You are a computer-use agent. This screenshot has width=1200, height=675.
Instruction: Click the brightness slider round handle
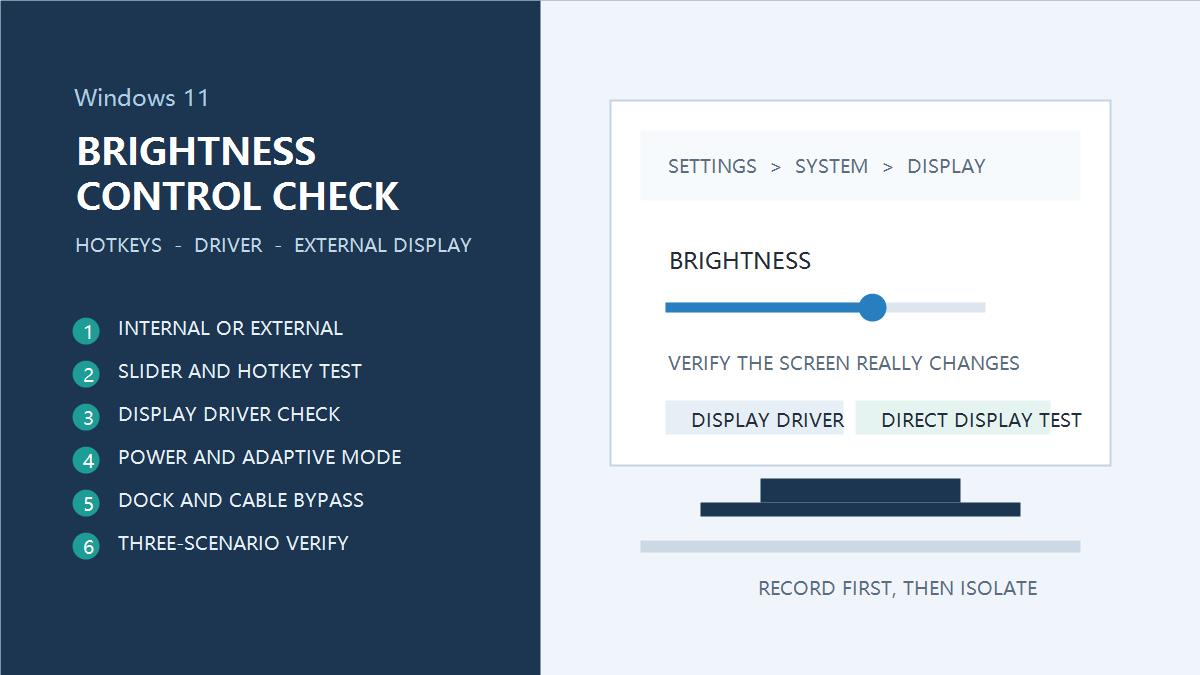click(x=873, y=307)
